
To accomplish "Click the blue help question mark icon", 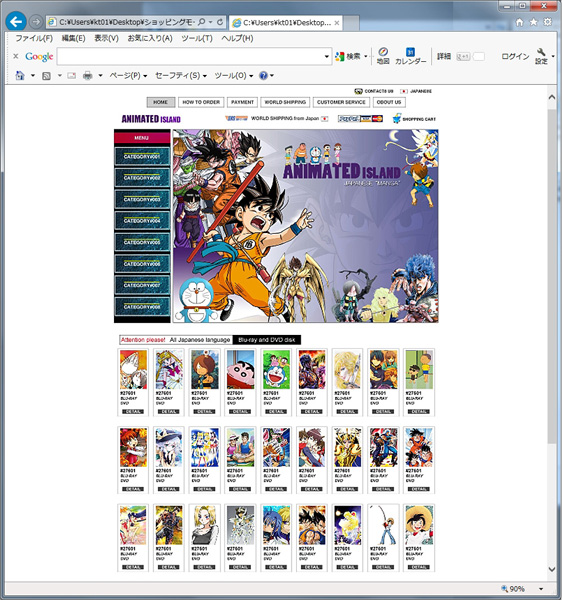I will [263, 76].
